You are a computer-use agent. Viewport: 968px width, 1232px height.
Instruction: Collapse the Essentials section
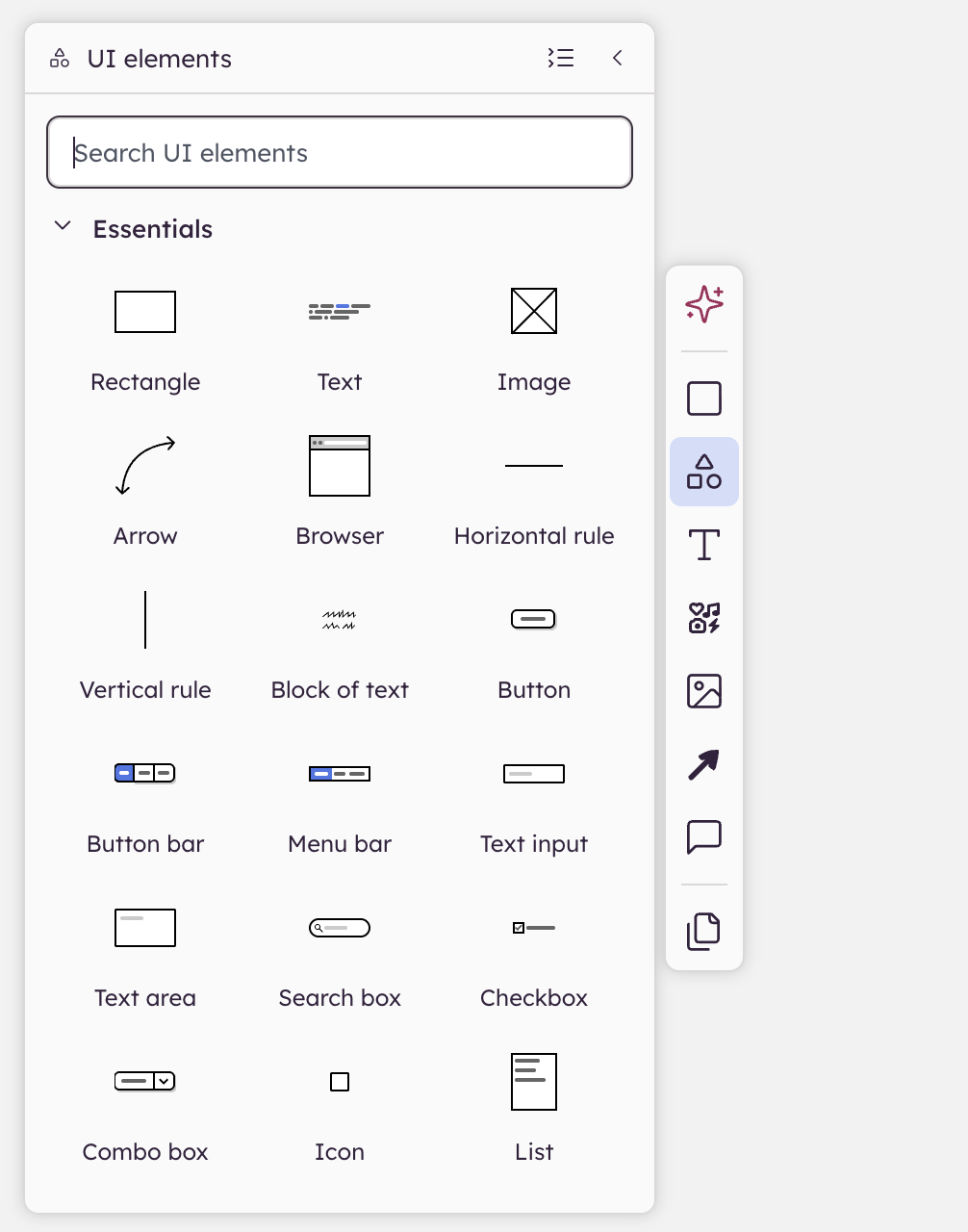(62, 226)
